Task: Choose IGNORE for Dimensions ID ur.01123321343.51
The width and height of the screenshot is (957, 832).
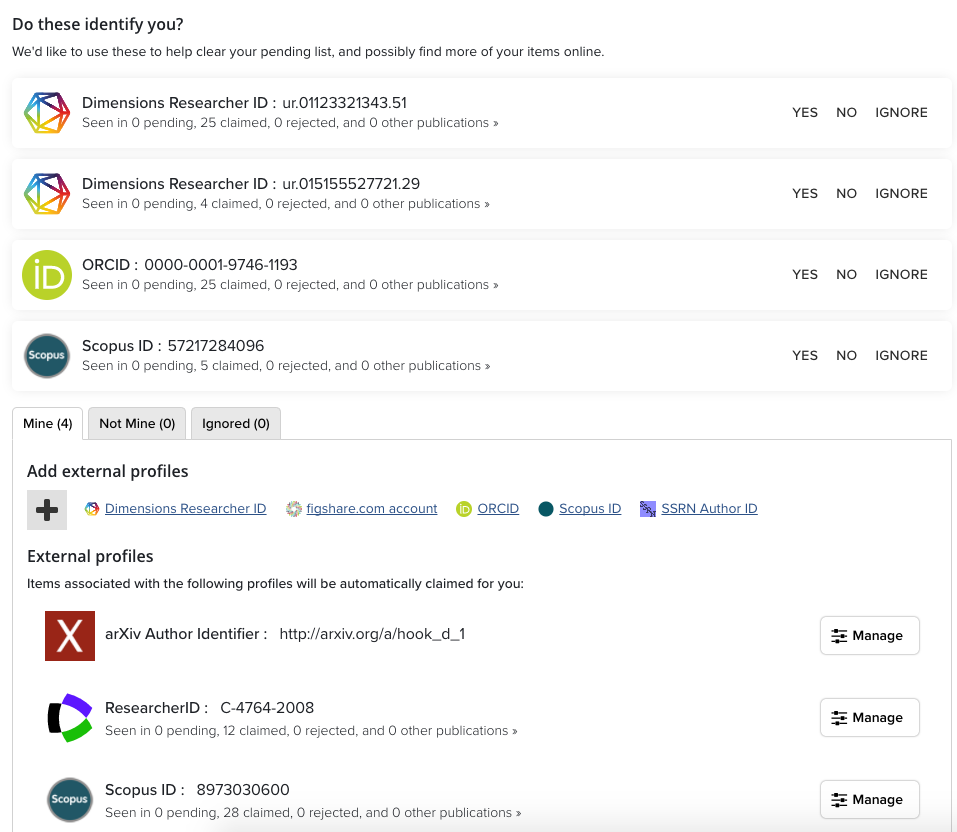Action: point(901,113)
